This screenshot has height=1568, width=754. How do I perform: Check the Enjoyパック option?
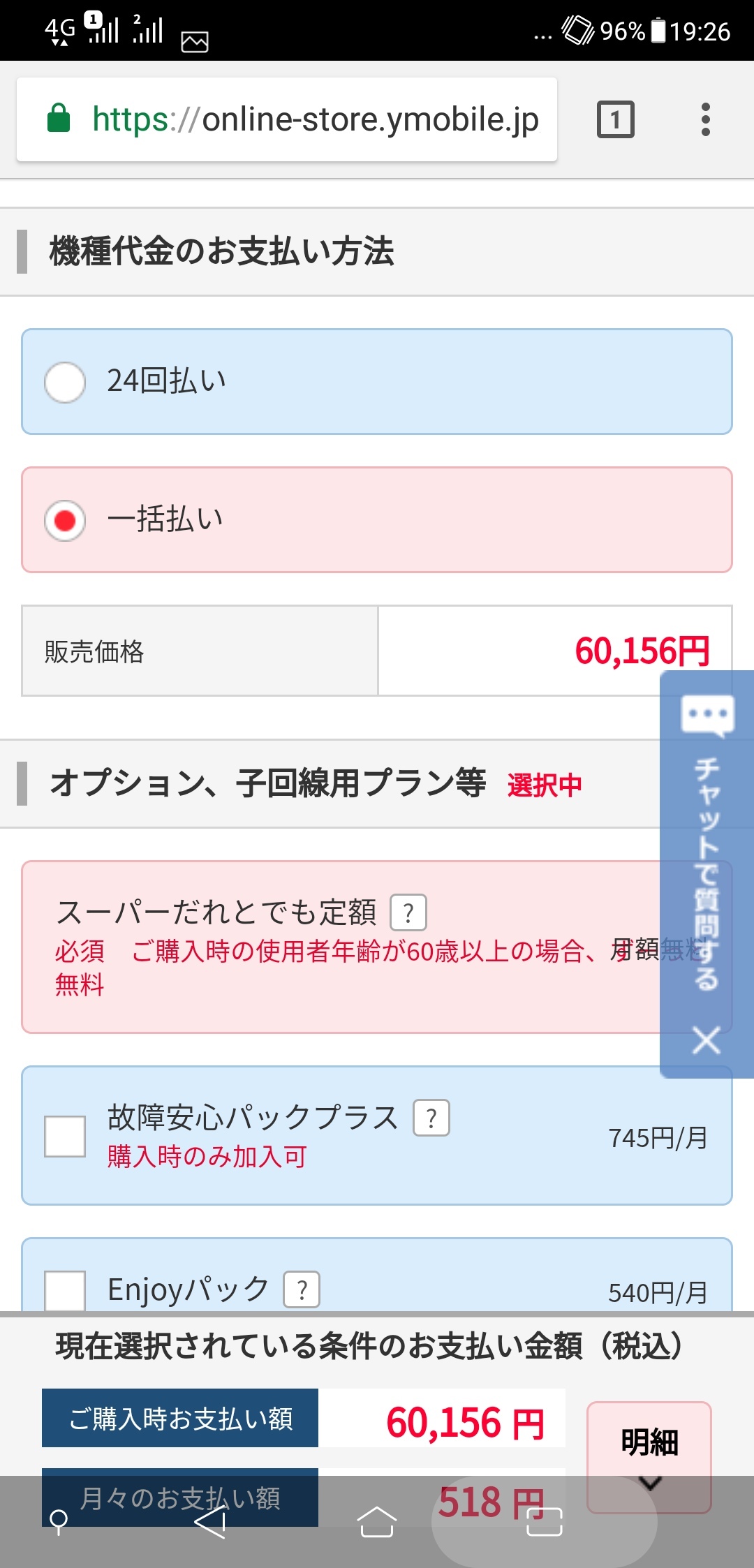point(65,1290)
